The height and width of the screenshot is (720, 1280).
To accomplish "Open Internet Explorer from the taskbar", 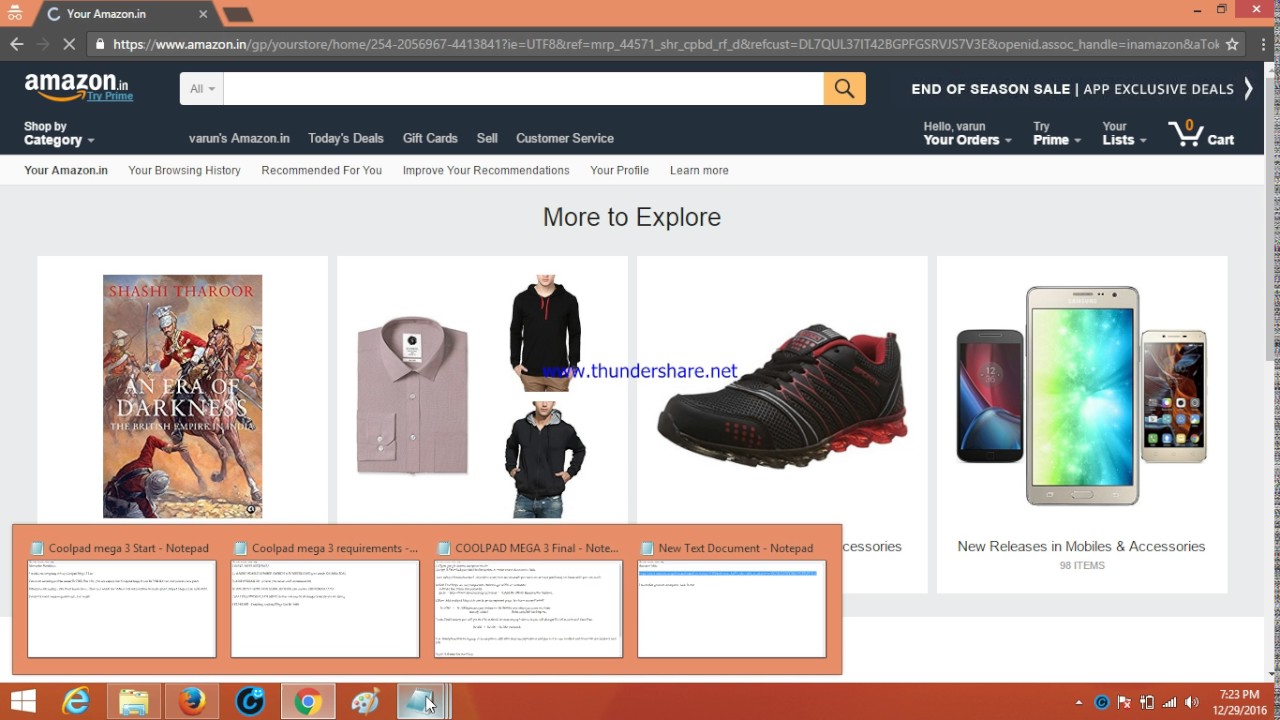I will click(76, 702).
